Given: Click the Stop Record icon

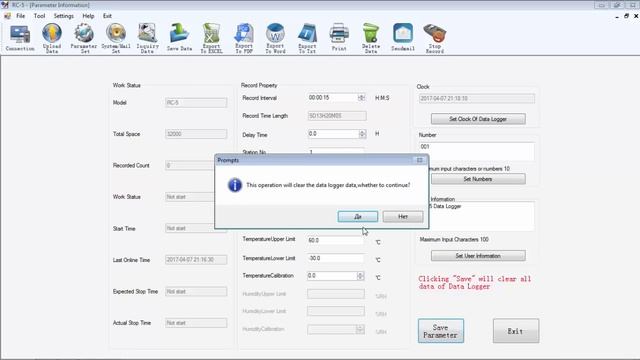Looking at the screenshot, I should pyautogui.click(x=435, y=38).
